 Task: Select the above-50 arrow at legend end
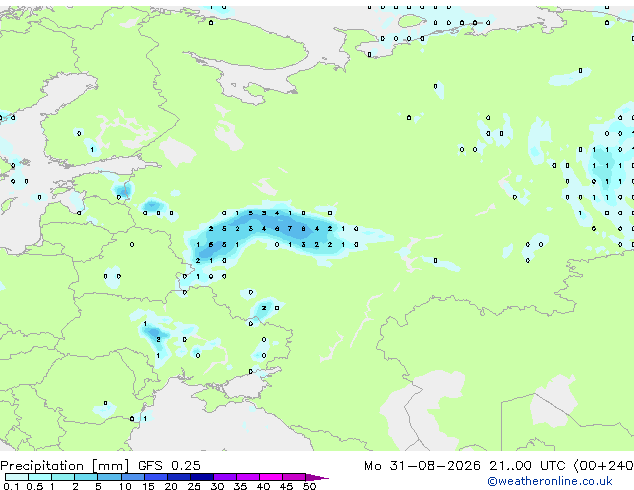317,477
